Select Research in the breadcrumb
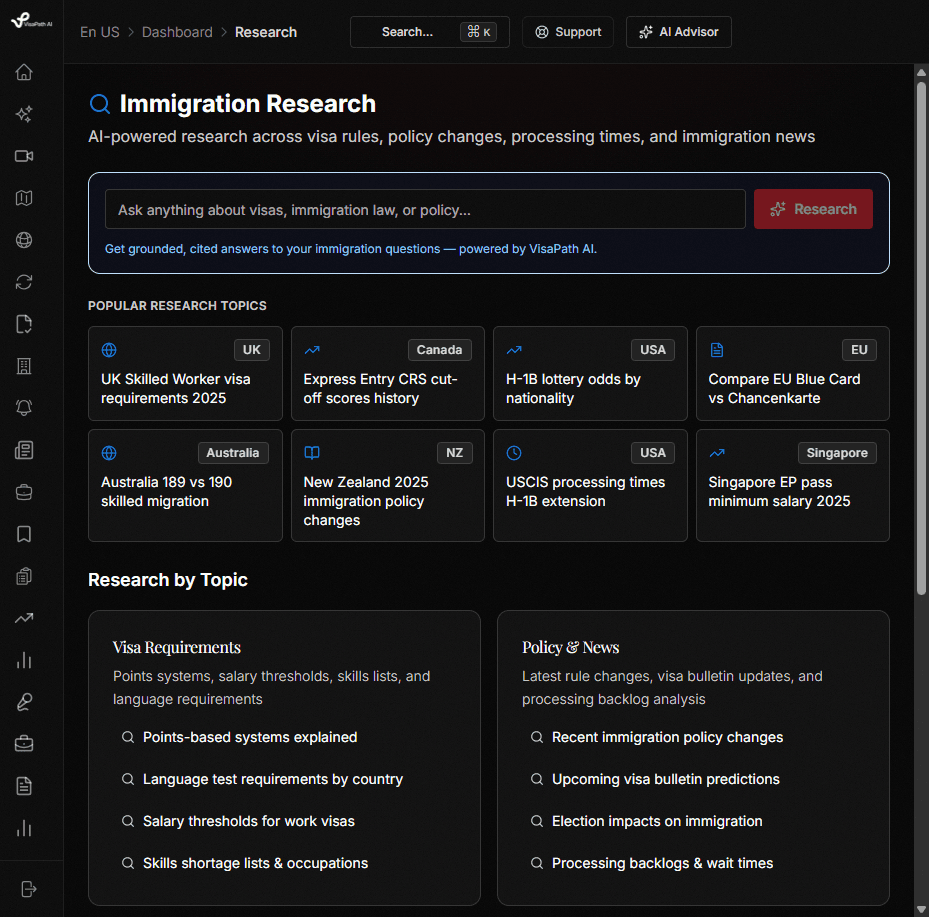This screenshot has height=917, width=929. [x=265, y=32]
